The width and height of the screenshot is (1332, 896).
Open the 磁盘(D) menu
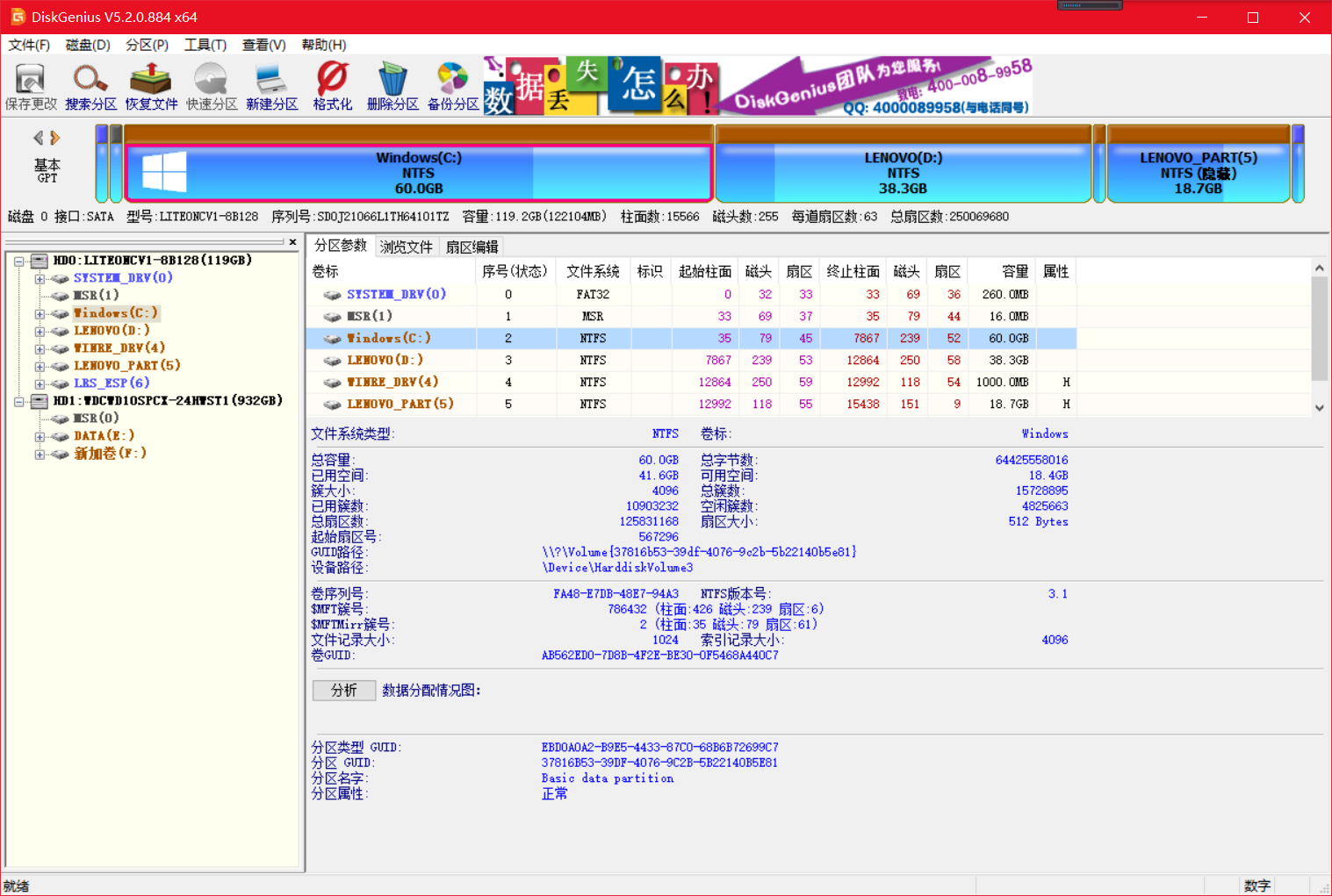coord(88,45)
